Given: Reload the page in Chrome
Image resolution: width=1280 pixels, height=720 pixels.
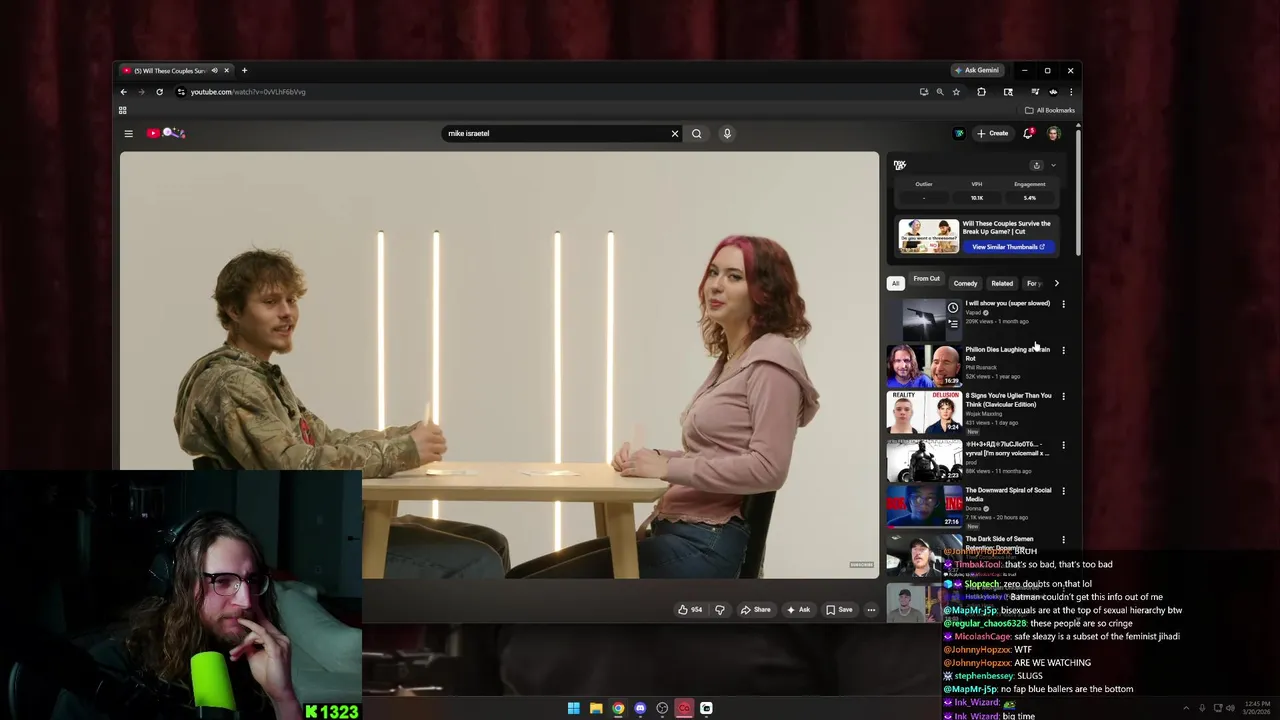Looking at the screenshot, I should (x=159, y=92).
